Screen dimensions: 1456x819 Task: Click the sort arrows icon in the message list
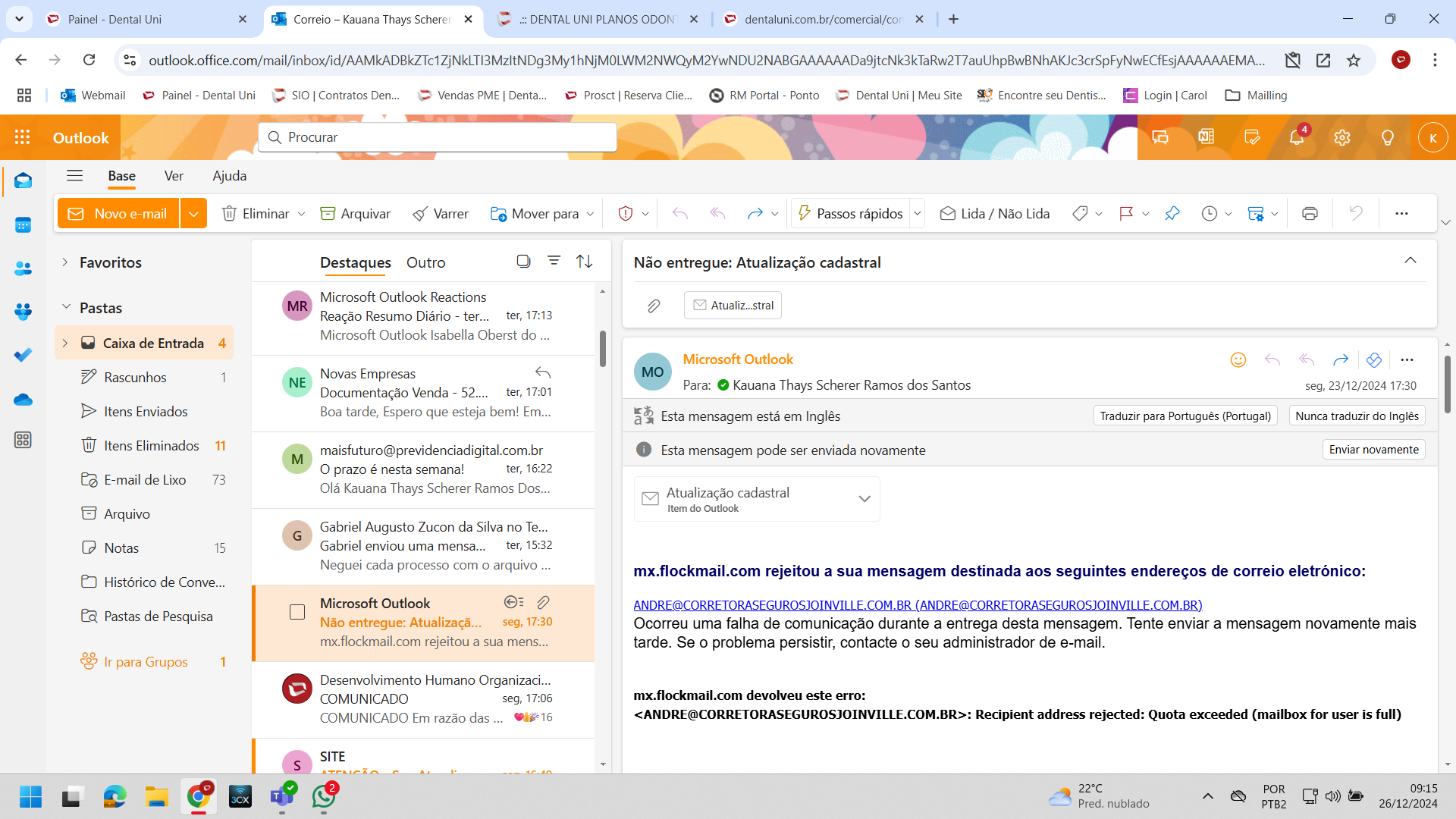pyautogui.click(x=585, y=261)
